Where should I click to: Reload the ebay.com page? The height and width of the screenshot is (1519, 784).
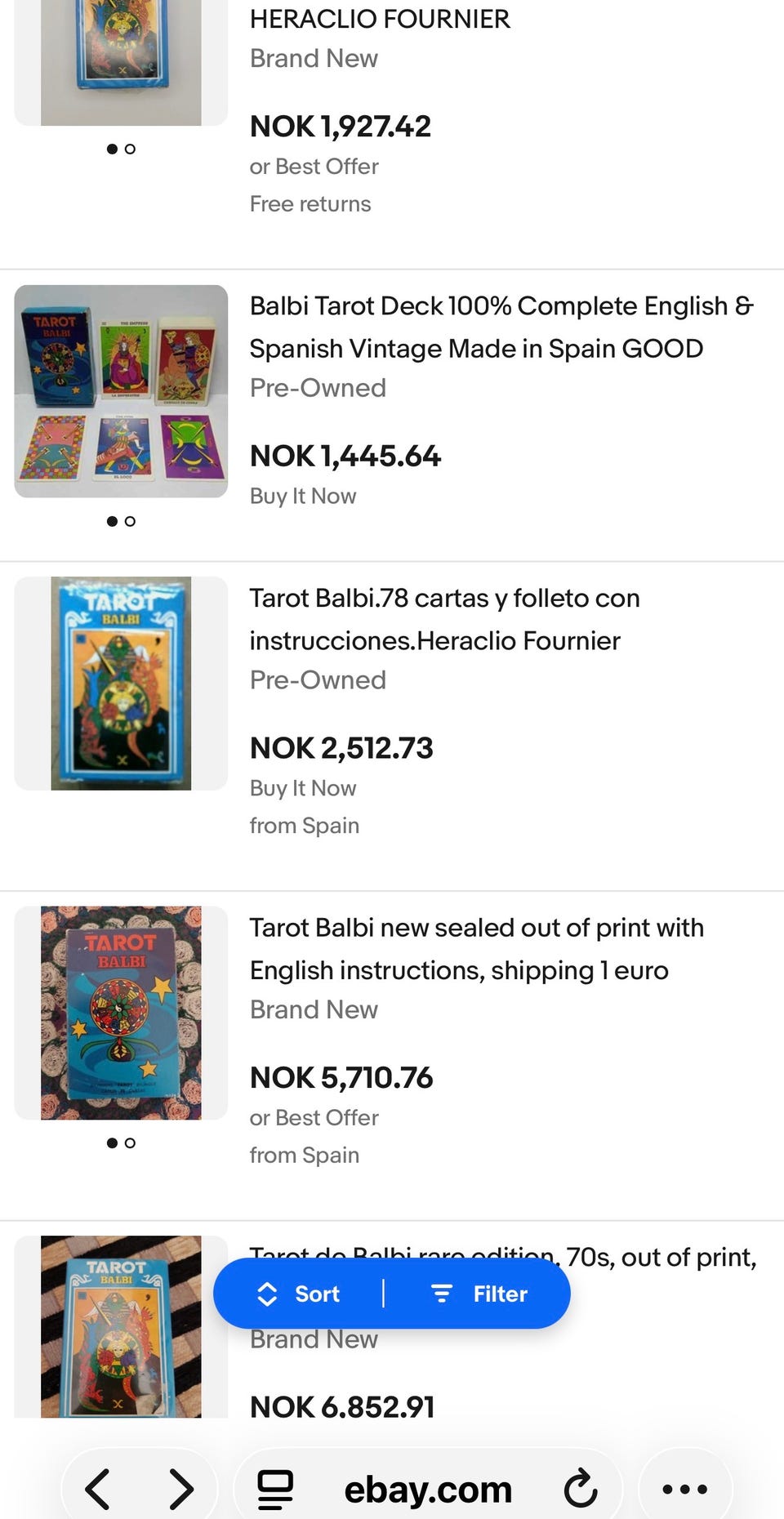click(581, 1489)
